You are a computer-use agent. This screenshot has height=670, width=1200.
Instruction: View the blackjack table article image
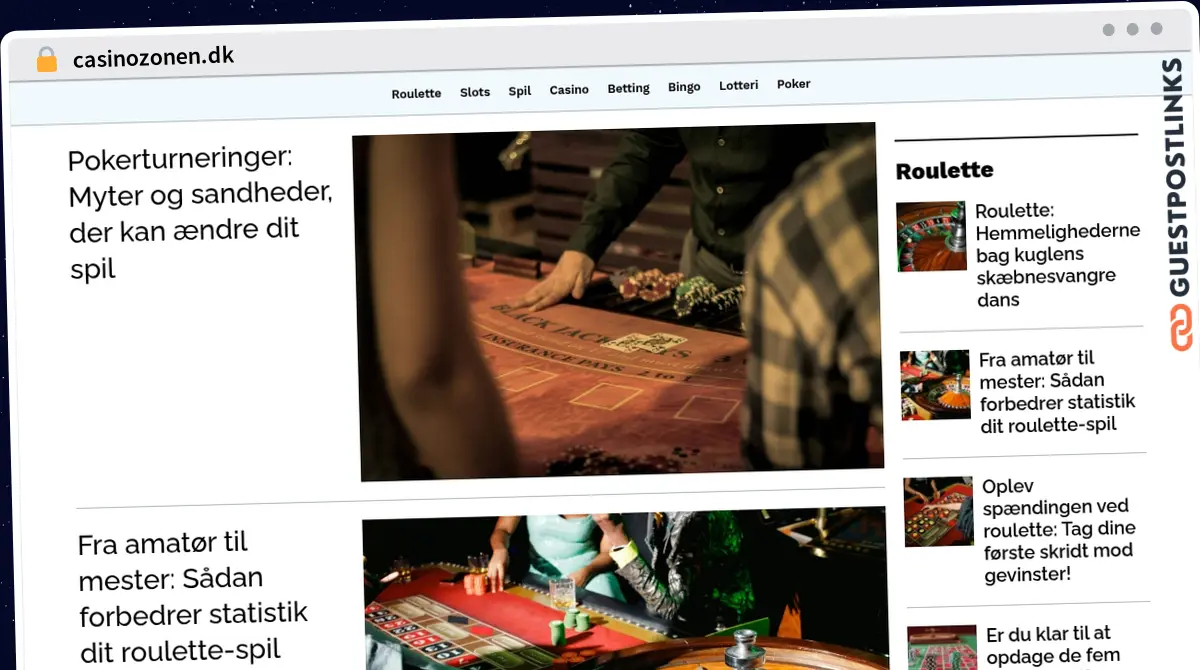tap(616, 300)
